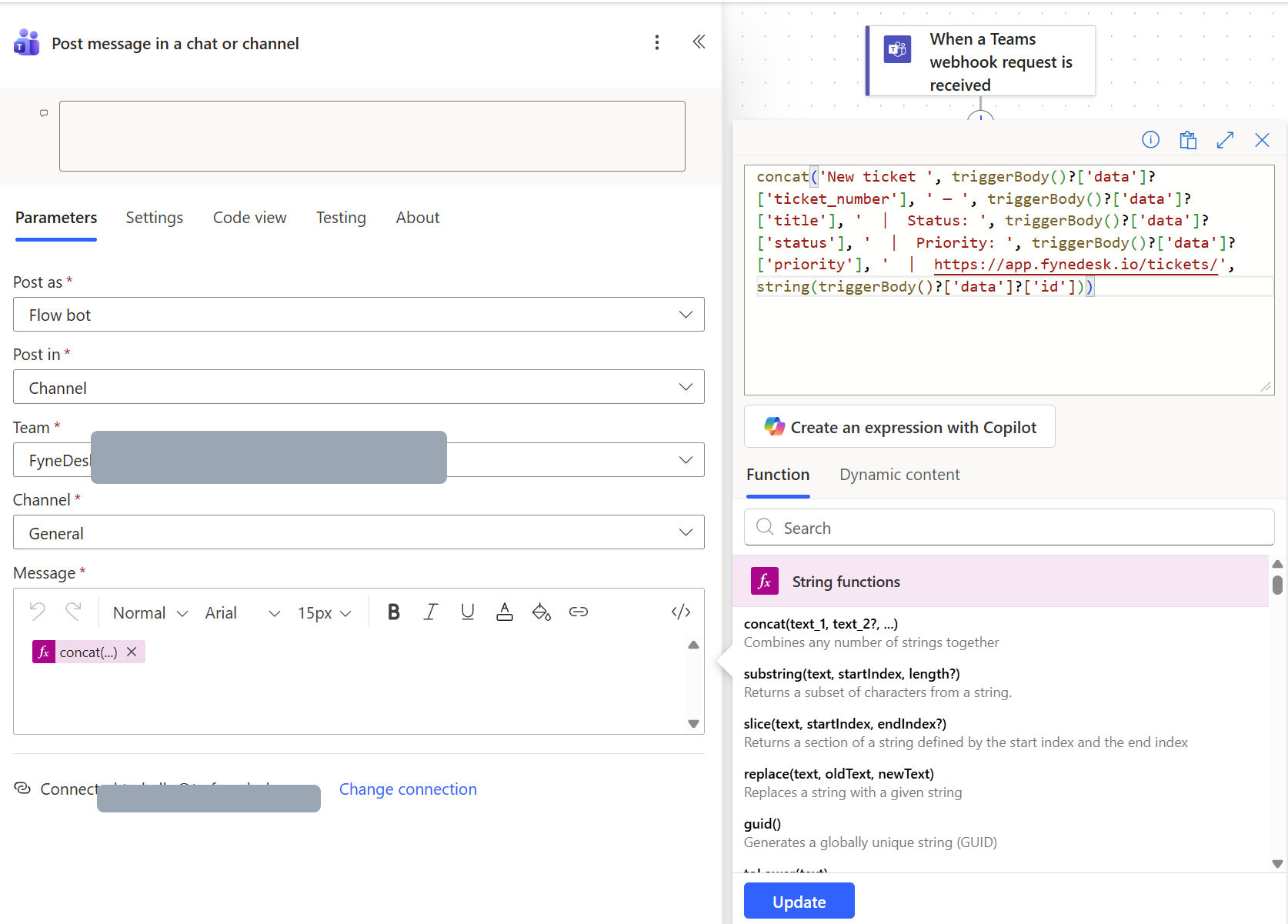The height and width of the screenshot is (924, 1288).
Task: Open the About tab
Action: (418, 218)
